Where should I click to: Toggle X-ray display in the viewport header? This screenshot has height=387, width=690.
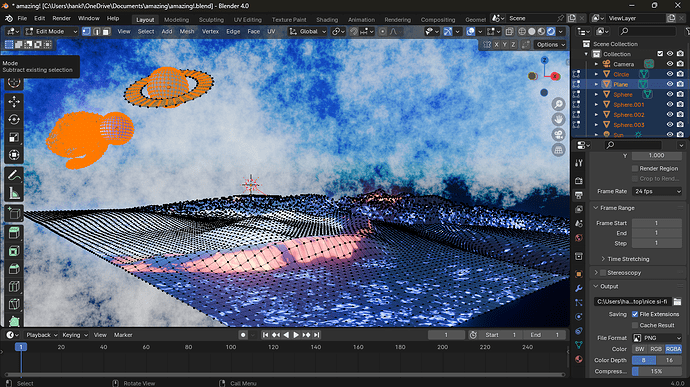(509, 31)
